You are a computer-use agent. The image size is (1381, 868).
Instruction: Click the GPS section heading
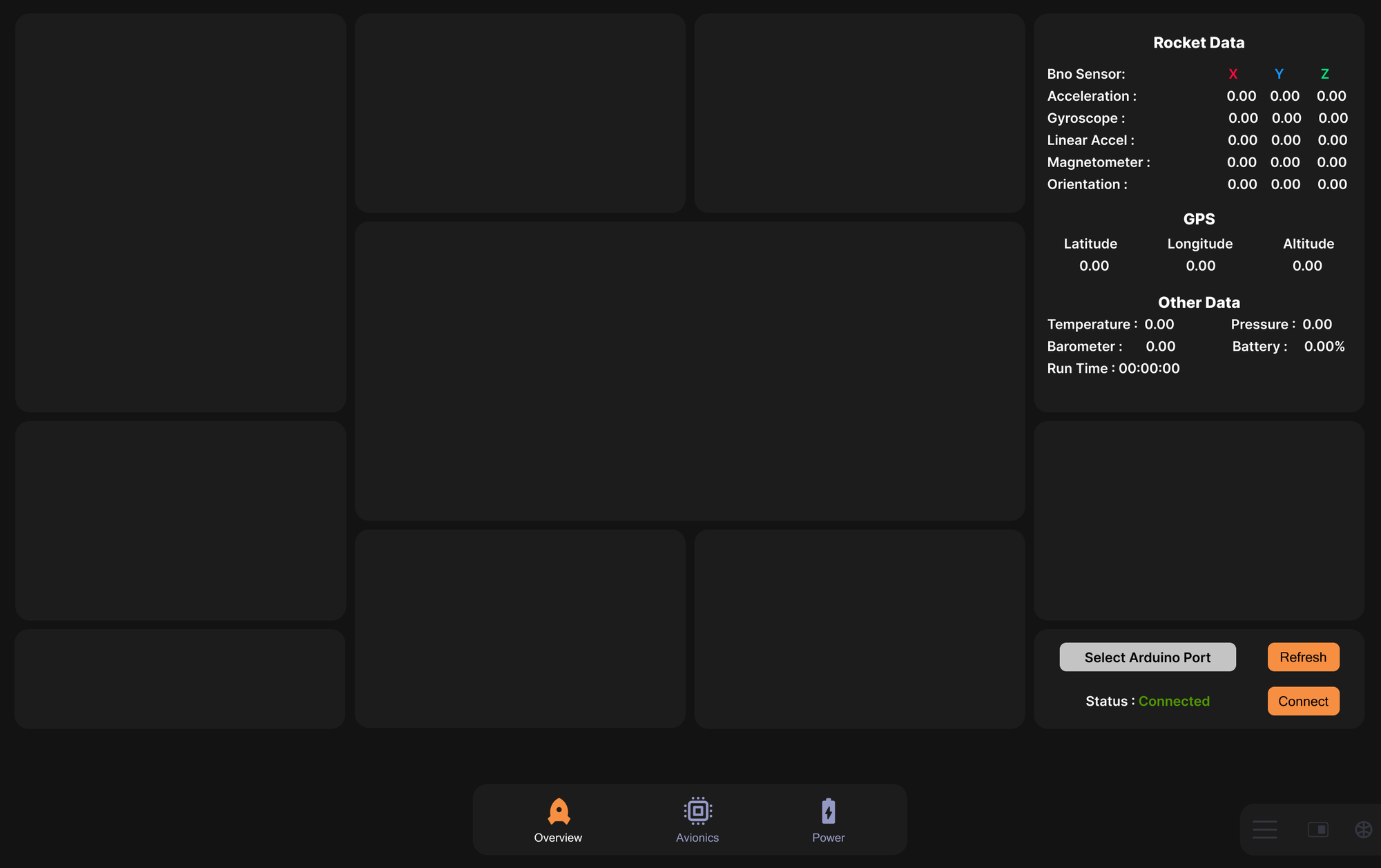pyautogui.click(x=1199, y=219)
